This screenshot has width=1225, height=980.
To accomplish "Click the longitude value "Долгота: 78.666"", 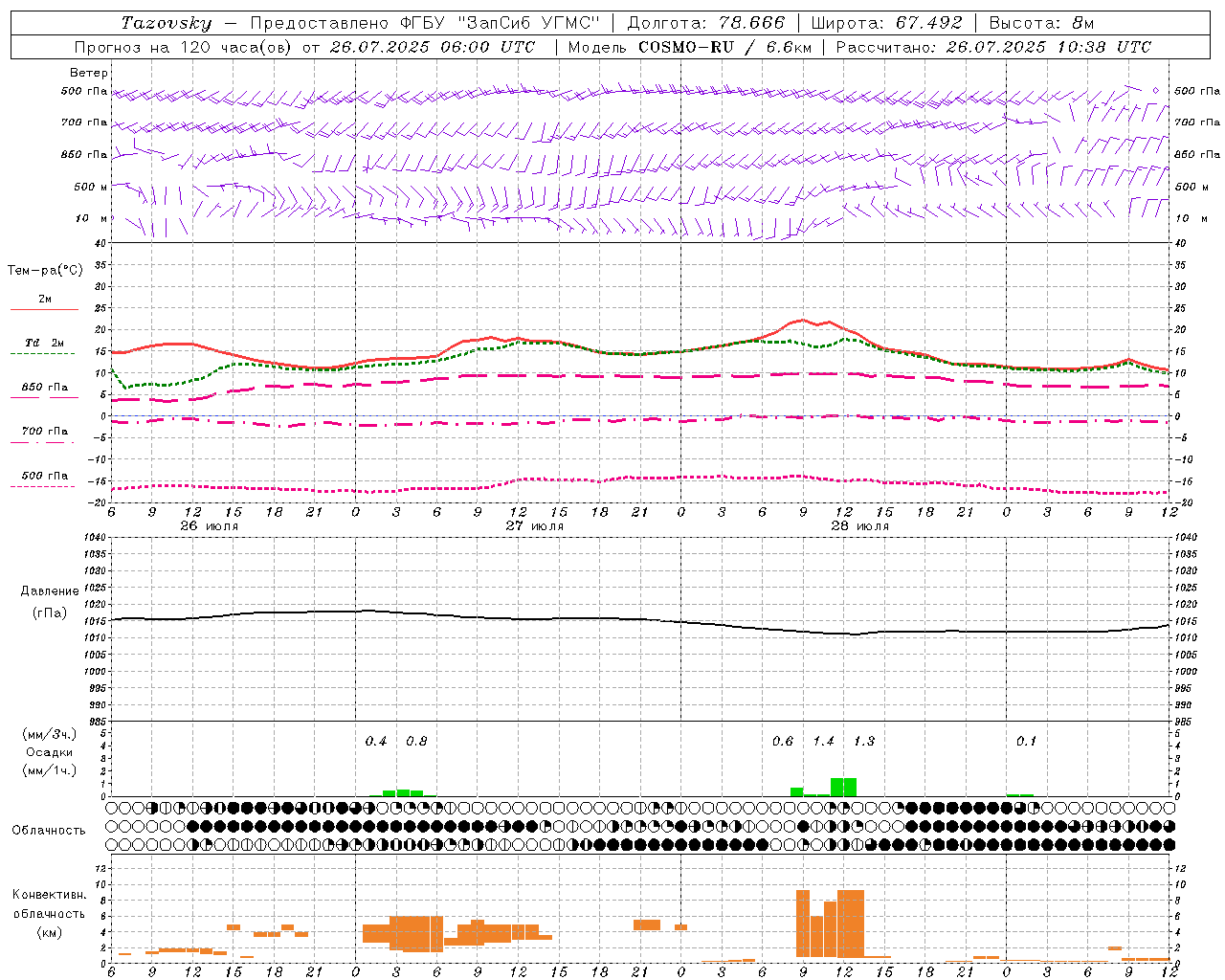I will point(705,23).
